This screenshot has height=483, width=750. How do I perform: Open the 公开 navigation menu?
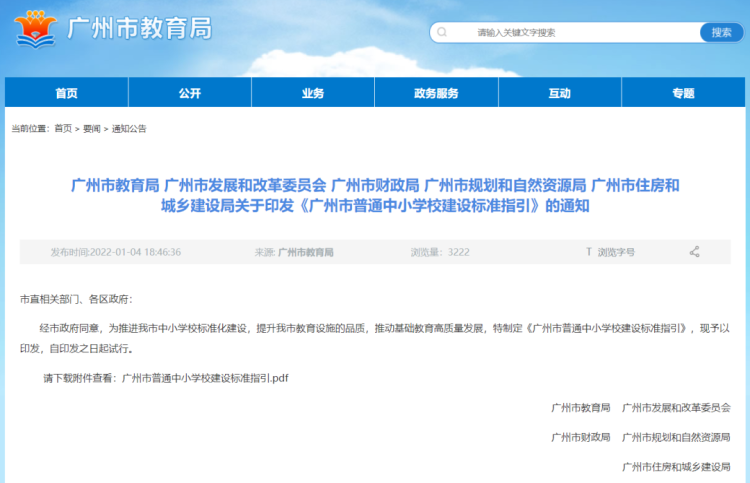190,93
